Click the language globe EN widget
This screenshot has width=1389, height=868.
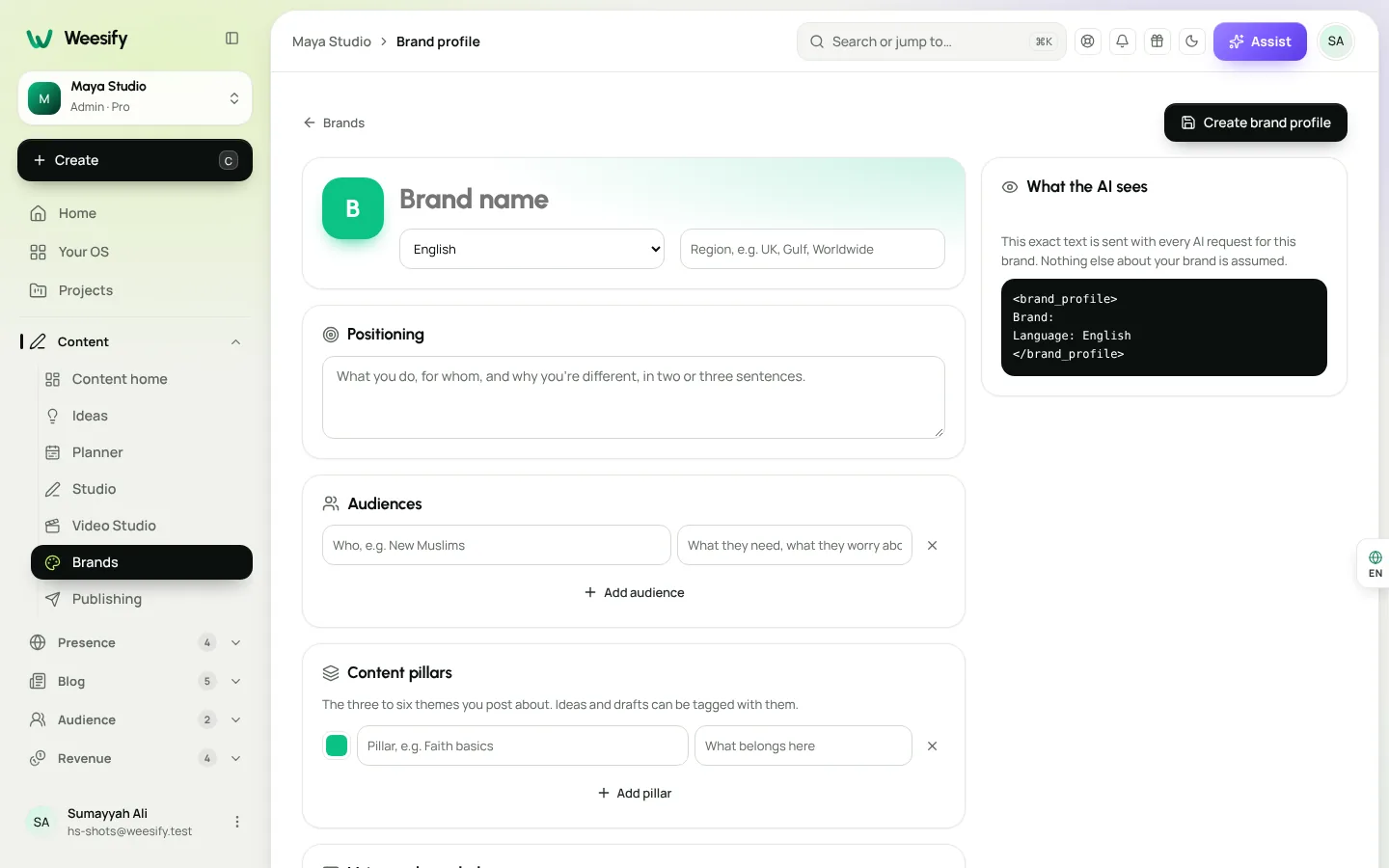point(1375,563)
